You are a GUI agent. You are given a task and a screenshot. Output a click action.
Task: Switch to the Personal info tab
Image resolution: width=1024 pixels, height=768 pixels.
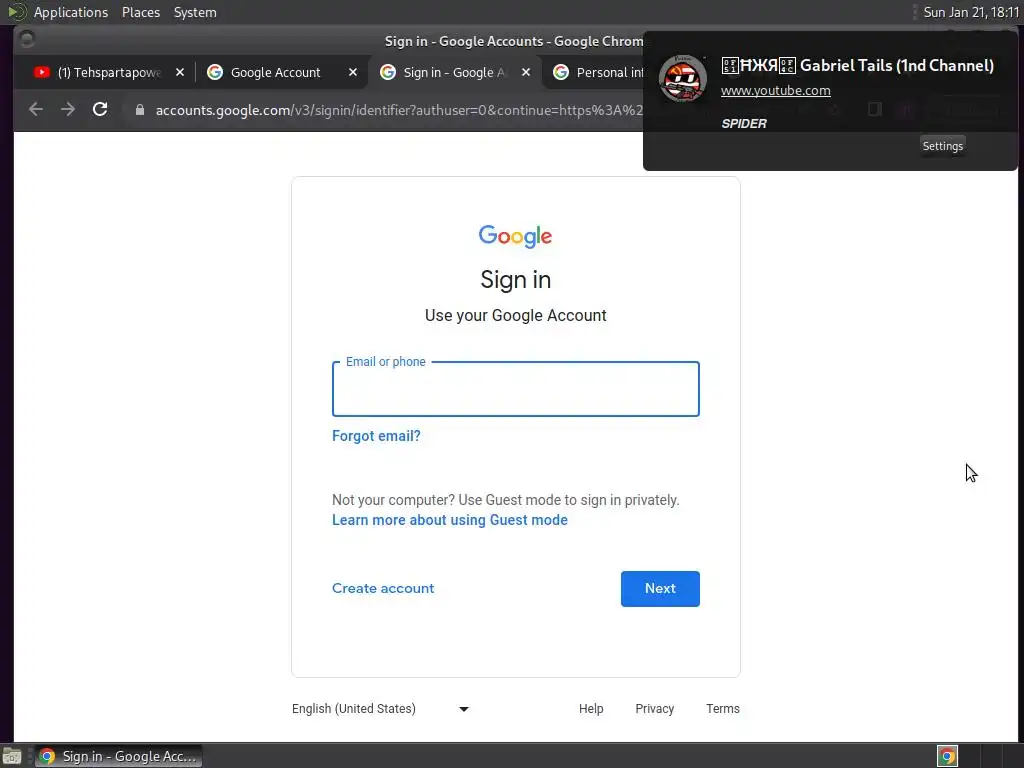coord(609,72)
